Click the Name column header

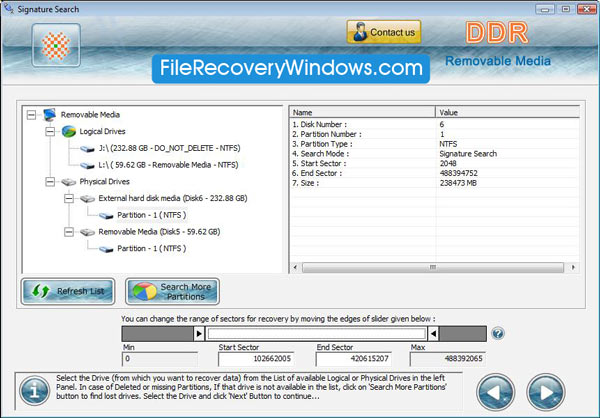tap(362, 112)
